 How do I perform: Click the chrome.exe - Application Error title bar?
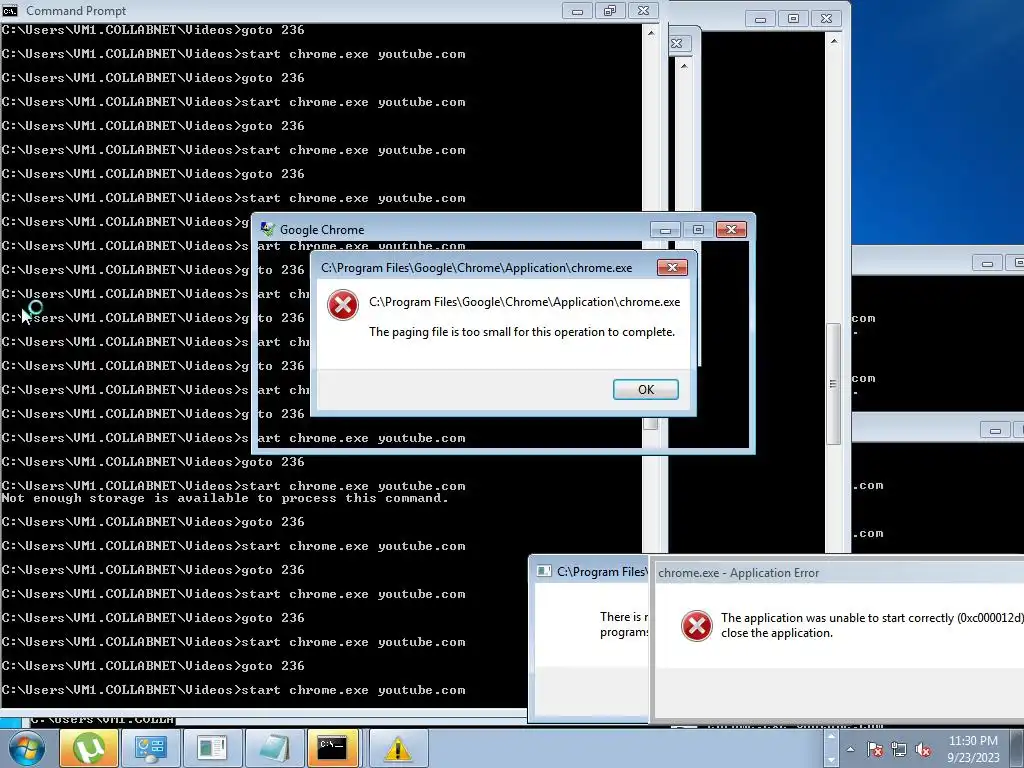pos(839,573)
